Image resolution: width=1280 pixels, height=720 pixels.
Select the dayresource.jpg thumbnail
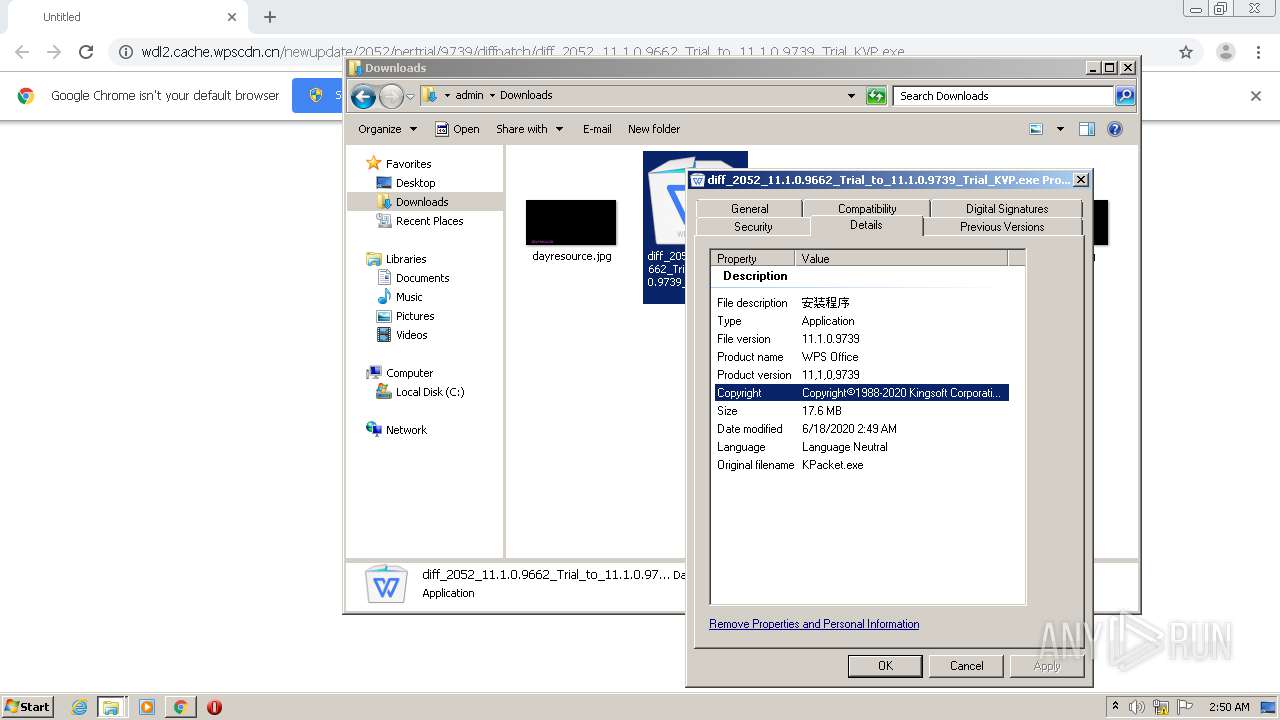pos(571,222)
